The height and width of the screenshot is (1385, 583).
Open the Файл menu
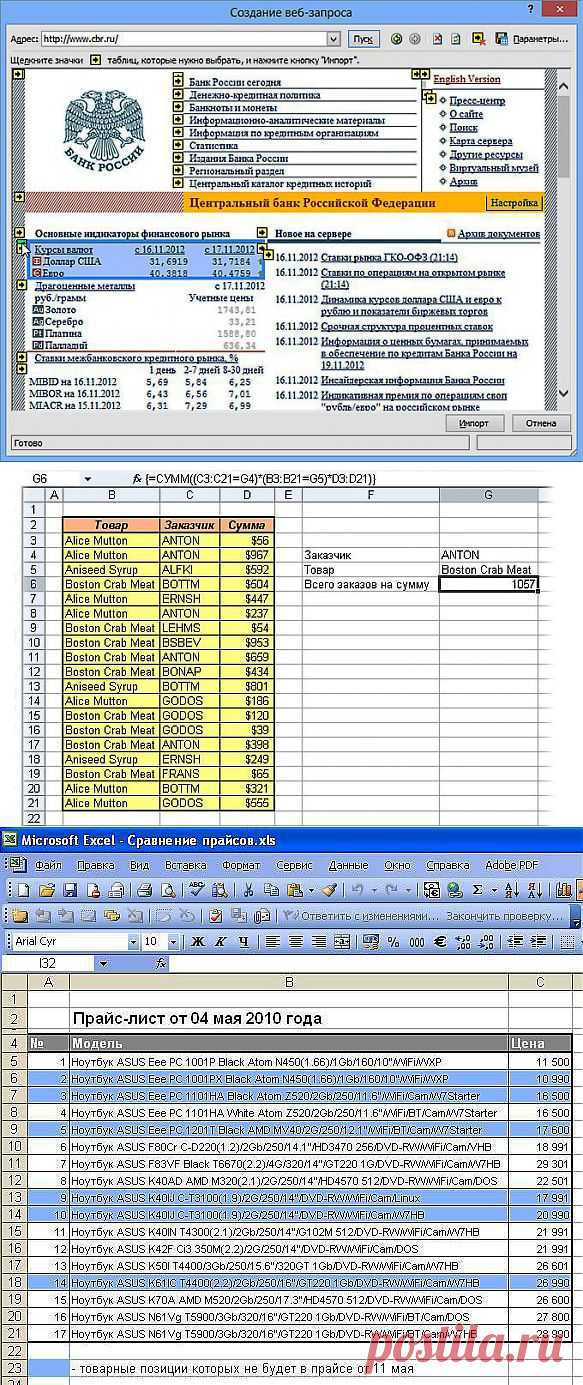coord(48,865)
